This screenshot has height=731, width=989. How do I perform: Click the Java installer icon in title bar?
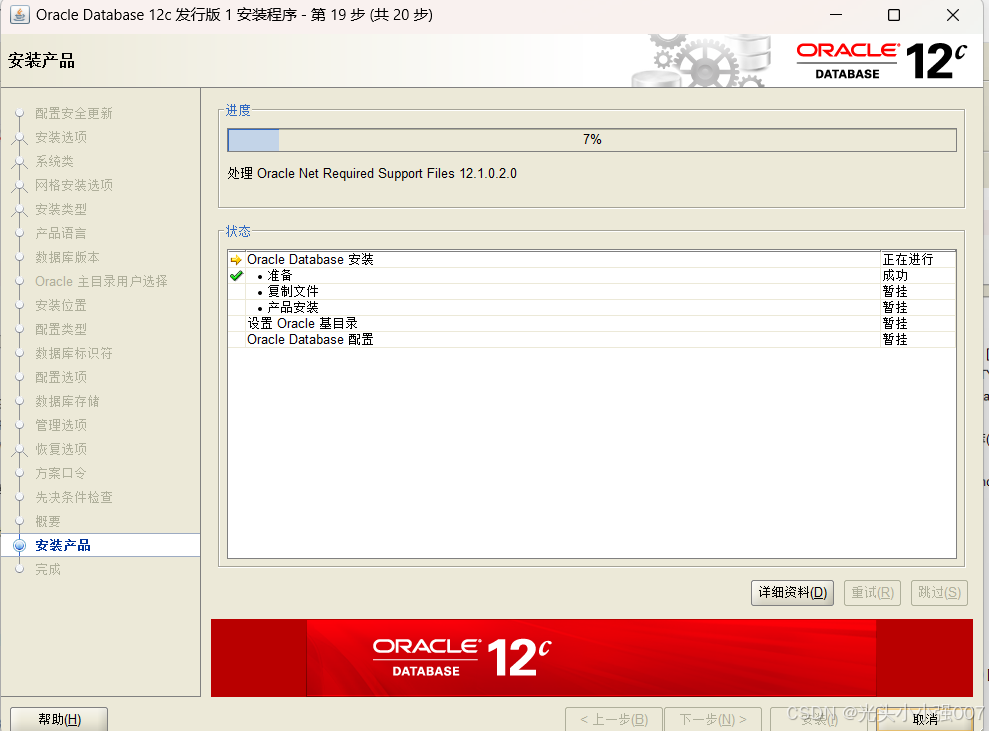tap(19, 15)
